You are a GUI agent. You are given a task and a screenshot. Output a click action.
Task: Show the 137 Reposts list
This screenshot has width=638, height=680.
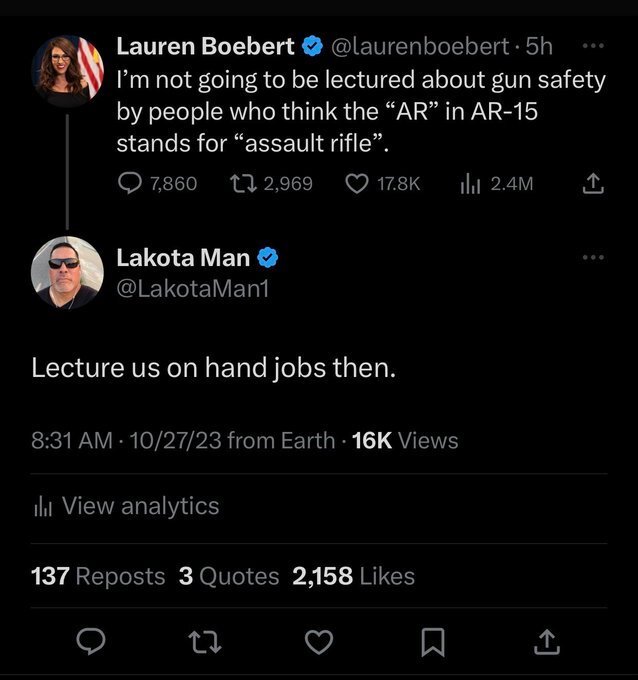coord(98,576)
